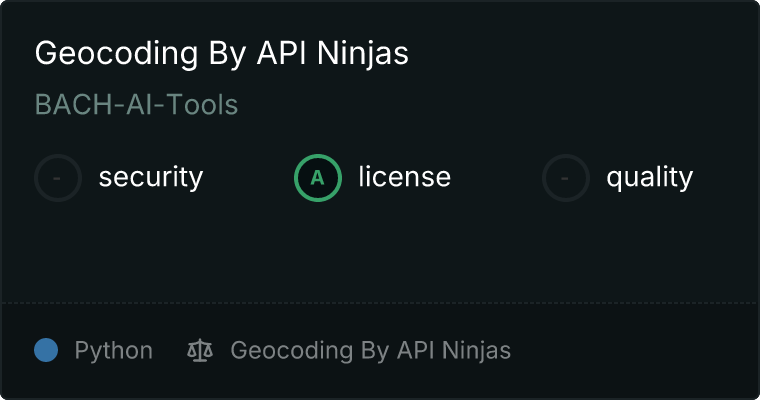Screen dimensions: 760x400
Task: Click the quality grade badge circle
Action: 566,178
